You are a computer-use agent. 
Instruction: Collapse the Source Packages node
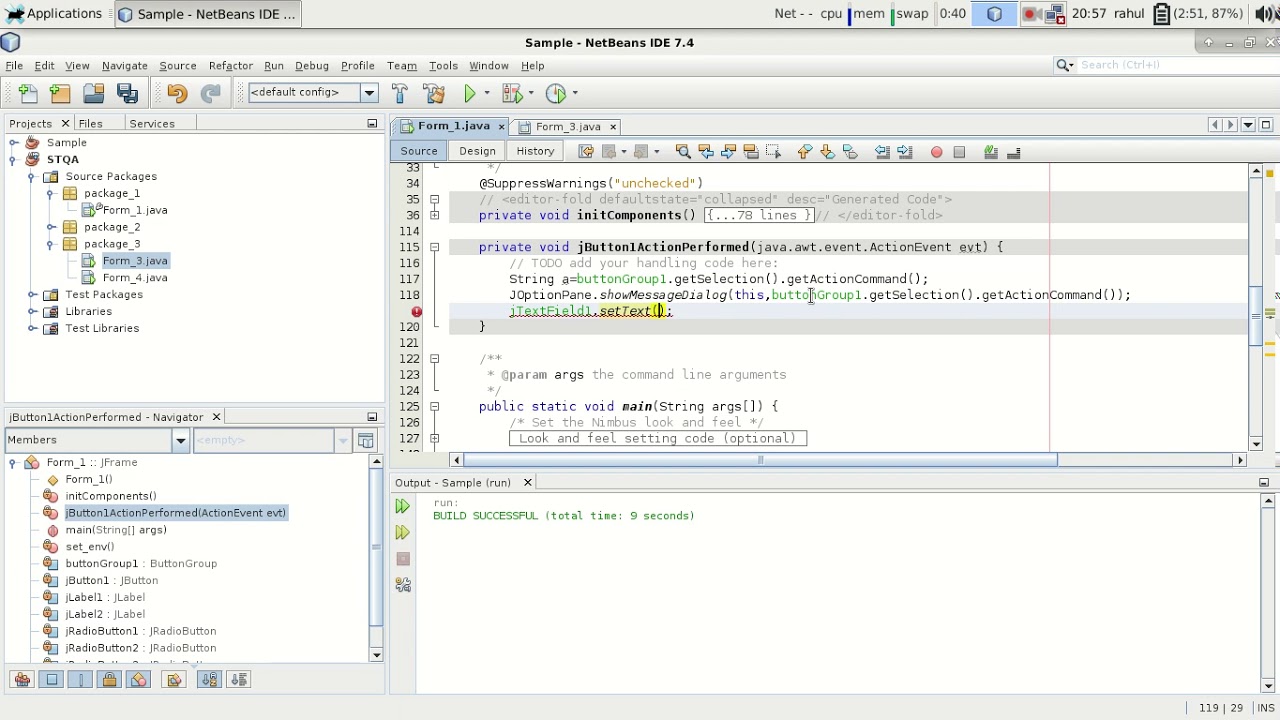[x=31, y=177]
